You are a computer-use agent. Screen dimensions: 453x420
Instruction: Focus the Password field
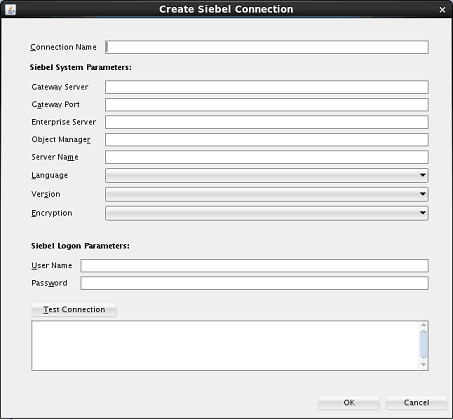254,283
